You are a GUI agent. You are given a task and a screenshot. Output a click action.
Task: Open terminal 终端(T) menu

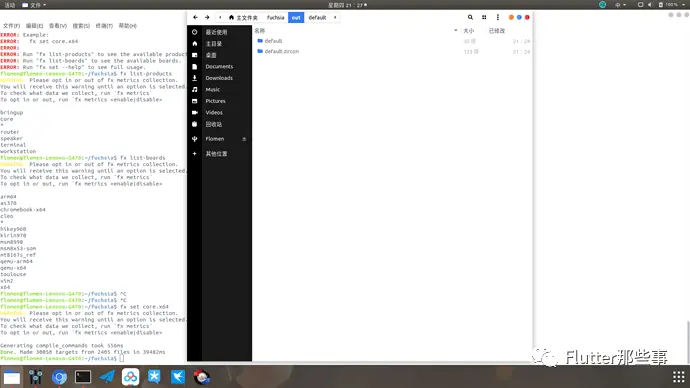pyautogui.click(x=104, y=26)
